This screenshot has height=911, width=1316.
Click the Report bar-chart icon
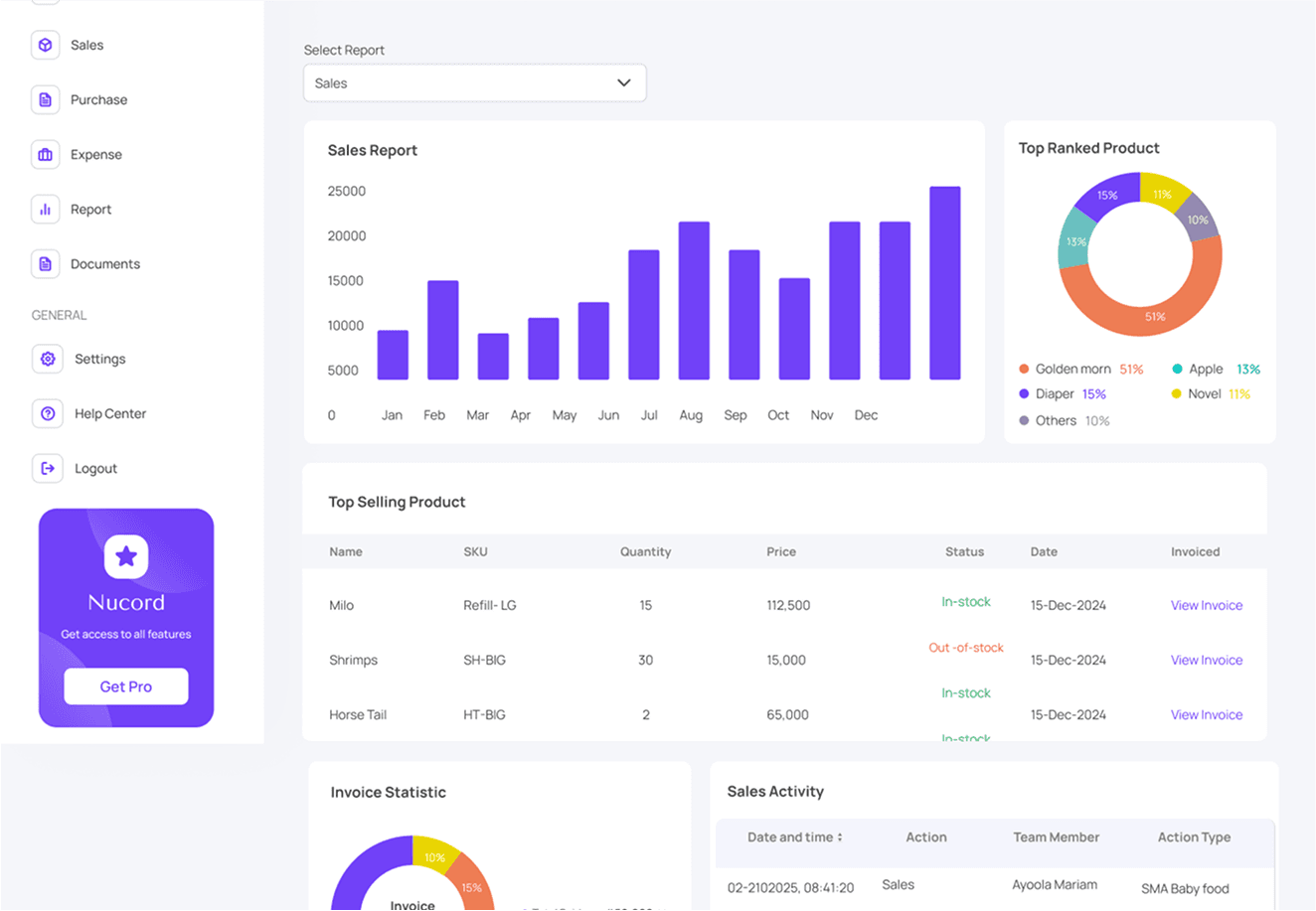click(45, 209)
